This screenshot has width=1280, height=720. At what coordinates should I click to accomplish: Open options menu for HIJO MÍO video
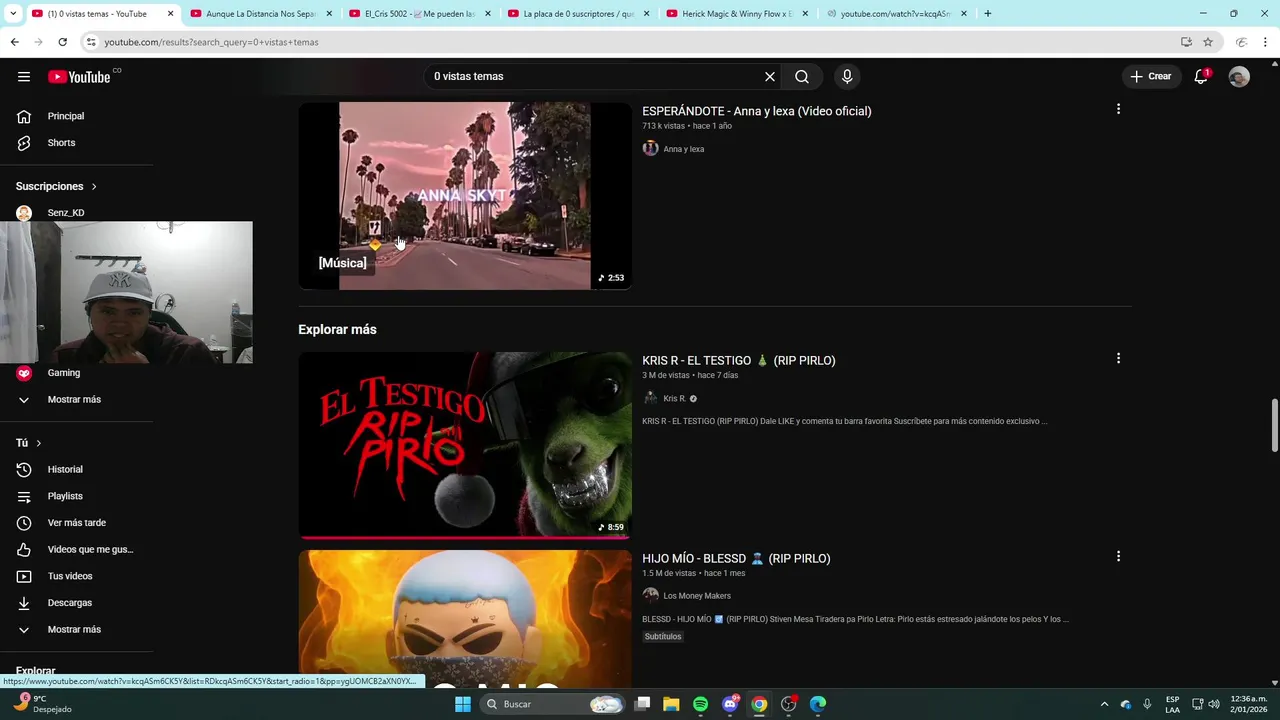1118,556
